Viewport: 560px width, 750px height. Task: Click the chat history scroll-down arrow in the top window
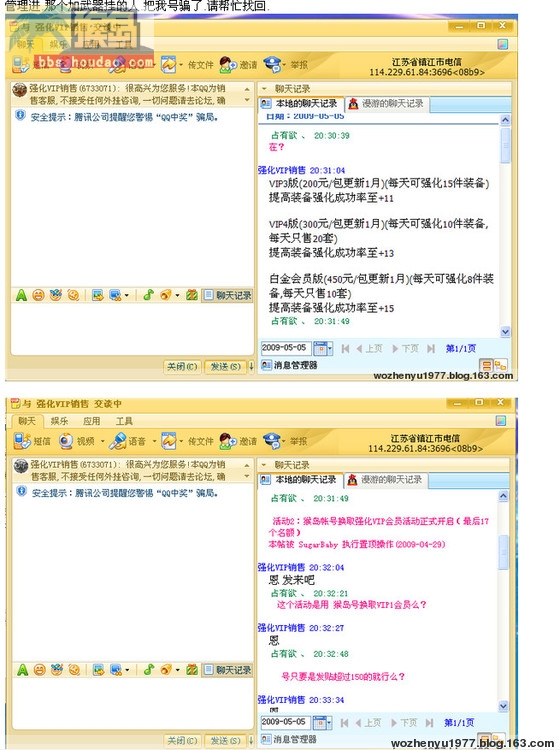[505, 331]
